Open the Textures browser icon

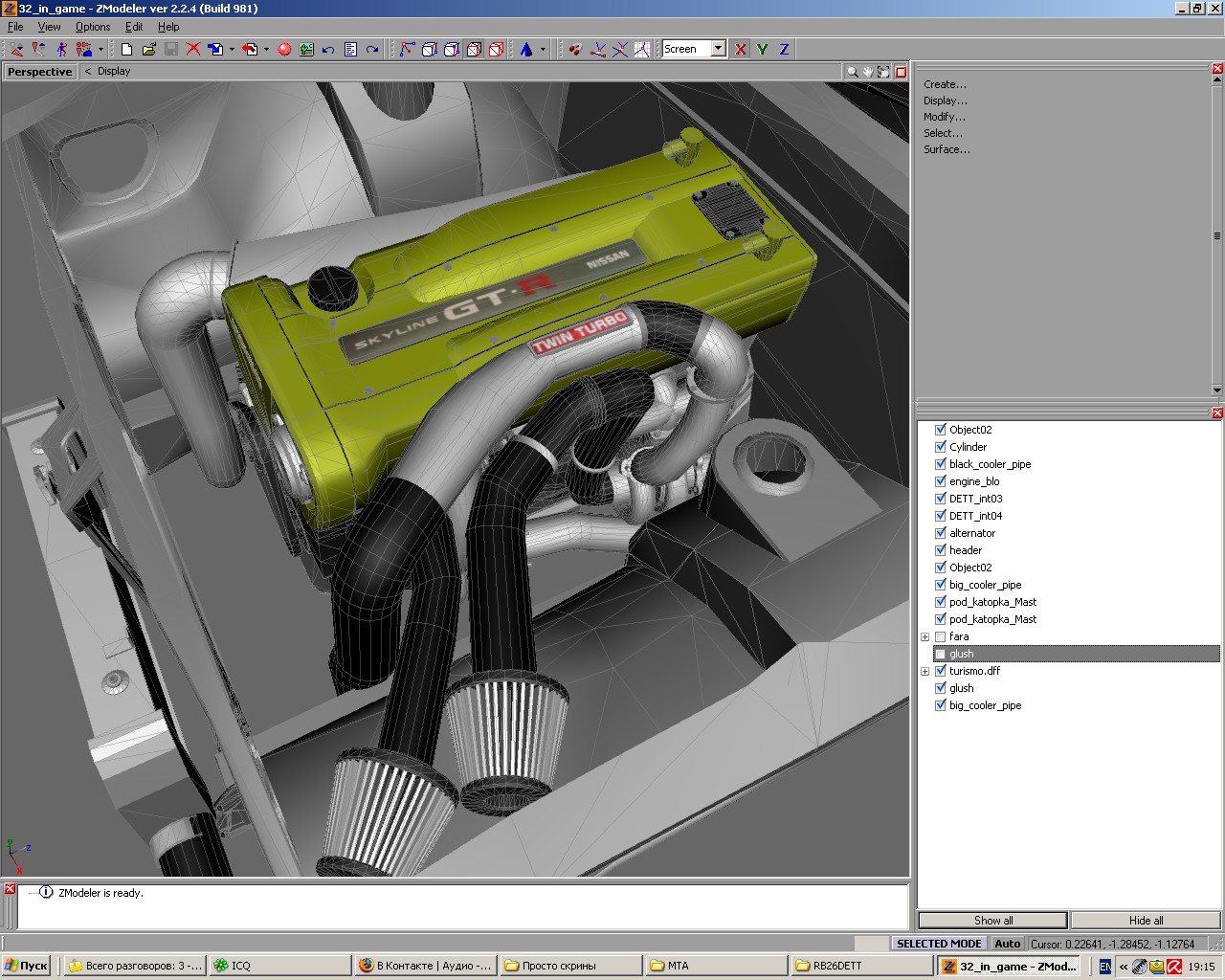tap(306, 49)
